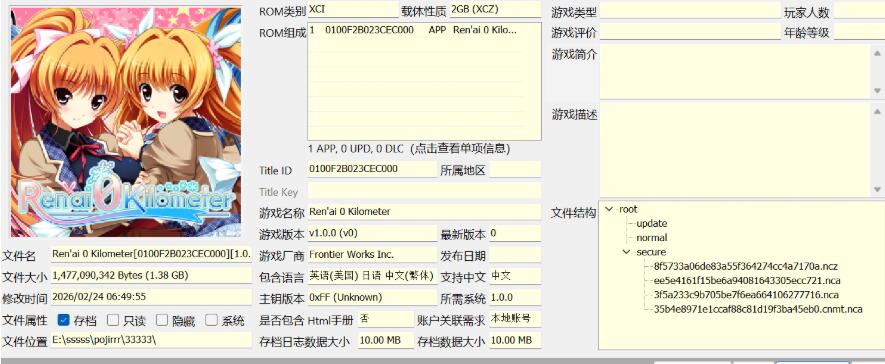Image resolution: width=885 pixels, height=364 pixels.
Task: Click the 游戏简介 scrollbar down arrow
Action: point(877,91)
